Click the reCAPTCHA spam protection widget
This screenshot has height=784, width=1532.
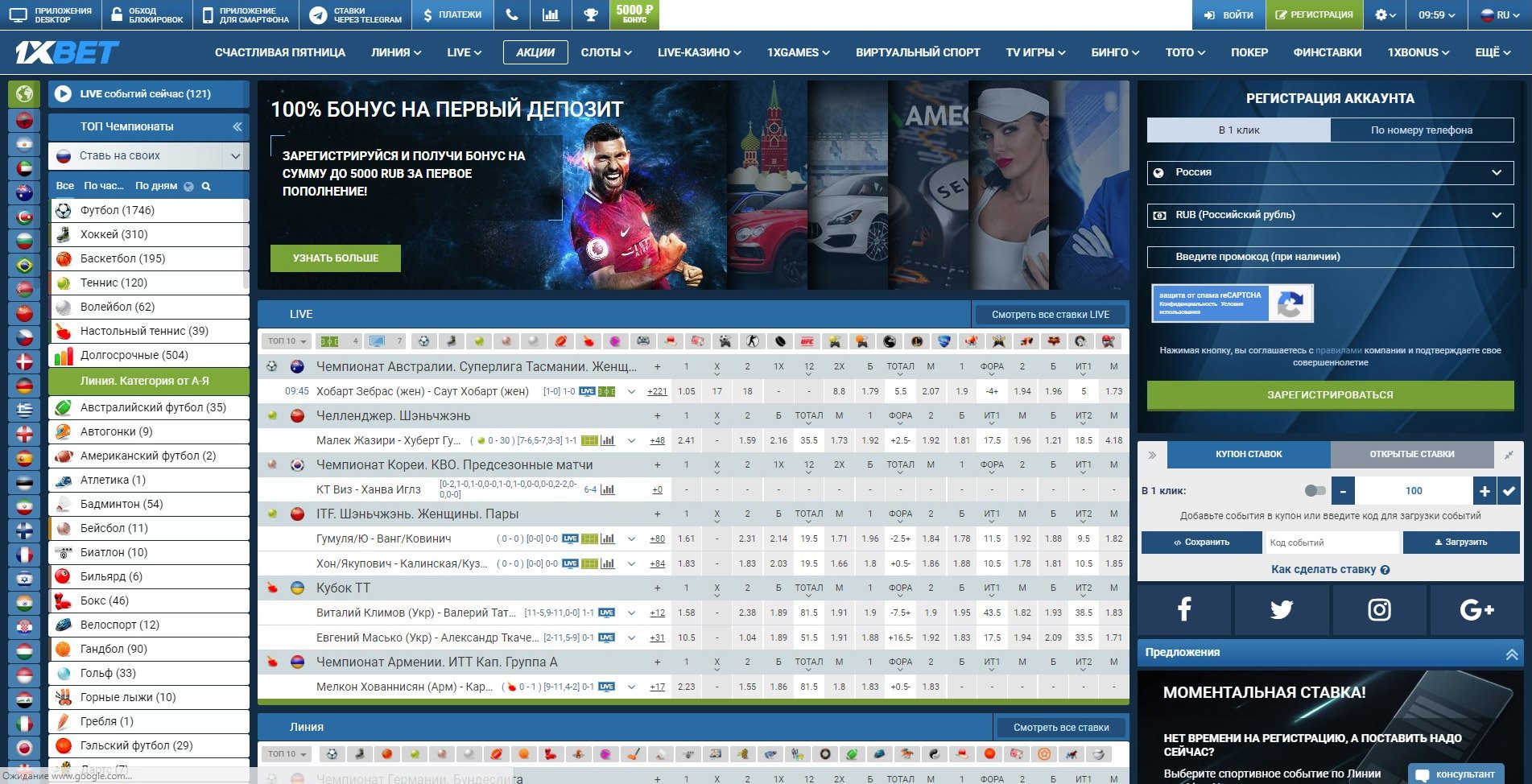[x=1232, y=303]
